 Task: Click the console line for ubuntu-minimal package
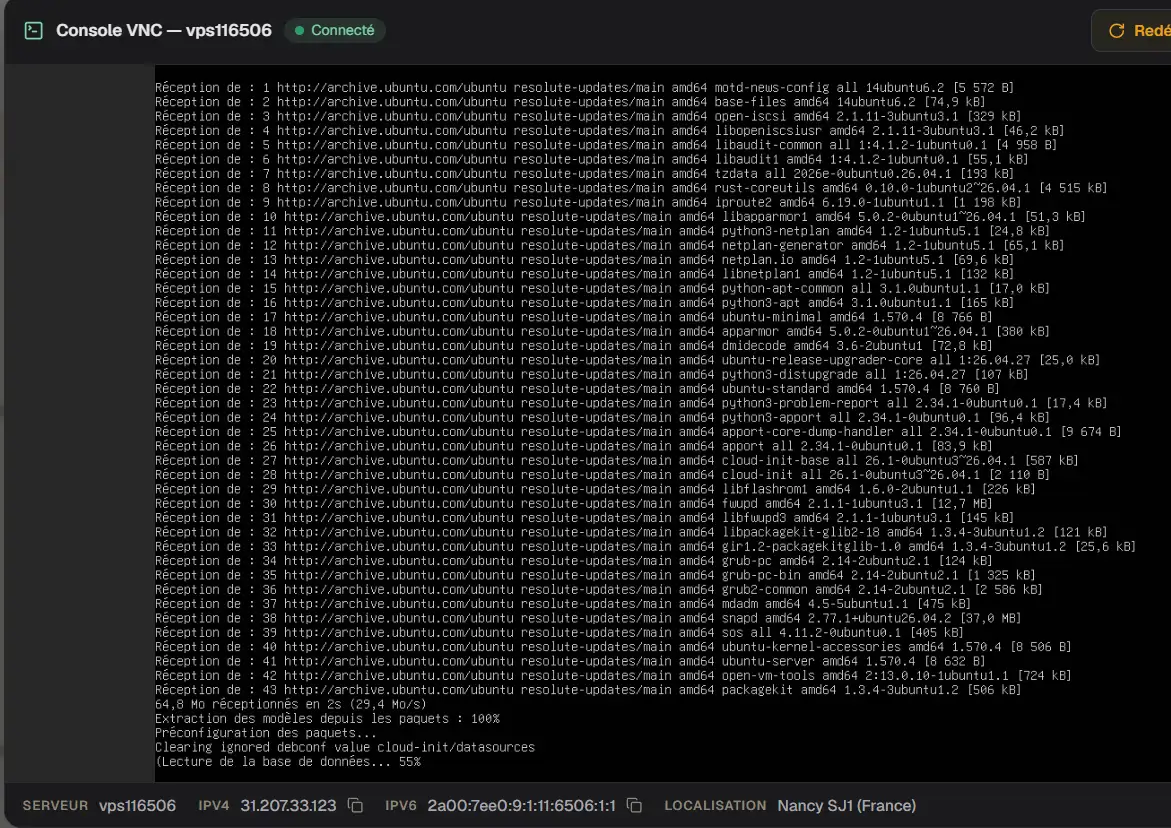click(x=574, y=317)
